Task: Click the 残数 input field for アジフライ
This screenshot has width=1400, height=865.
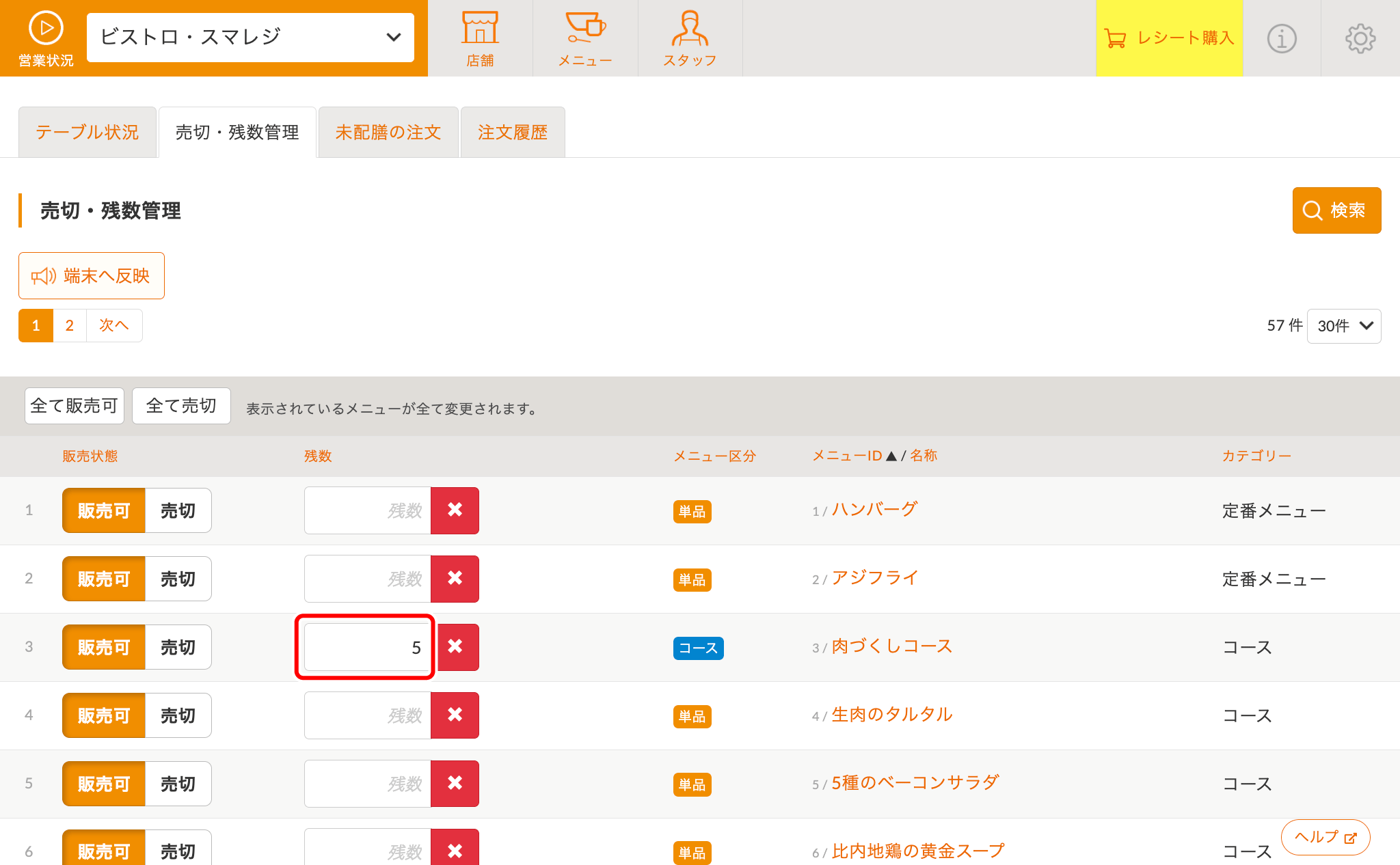Action: [368, 579]
